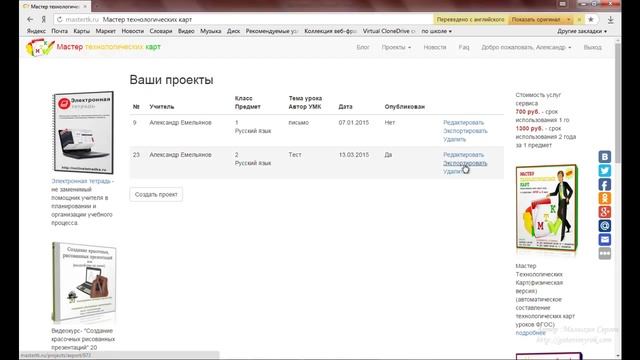This screenshot has width=640, height=360.
Task: Click the 'Электронная тетрадь' link
Action: (x=81, y=181)
